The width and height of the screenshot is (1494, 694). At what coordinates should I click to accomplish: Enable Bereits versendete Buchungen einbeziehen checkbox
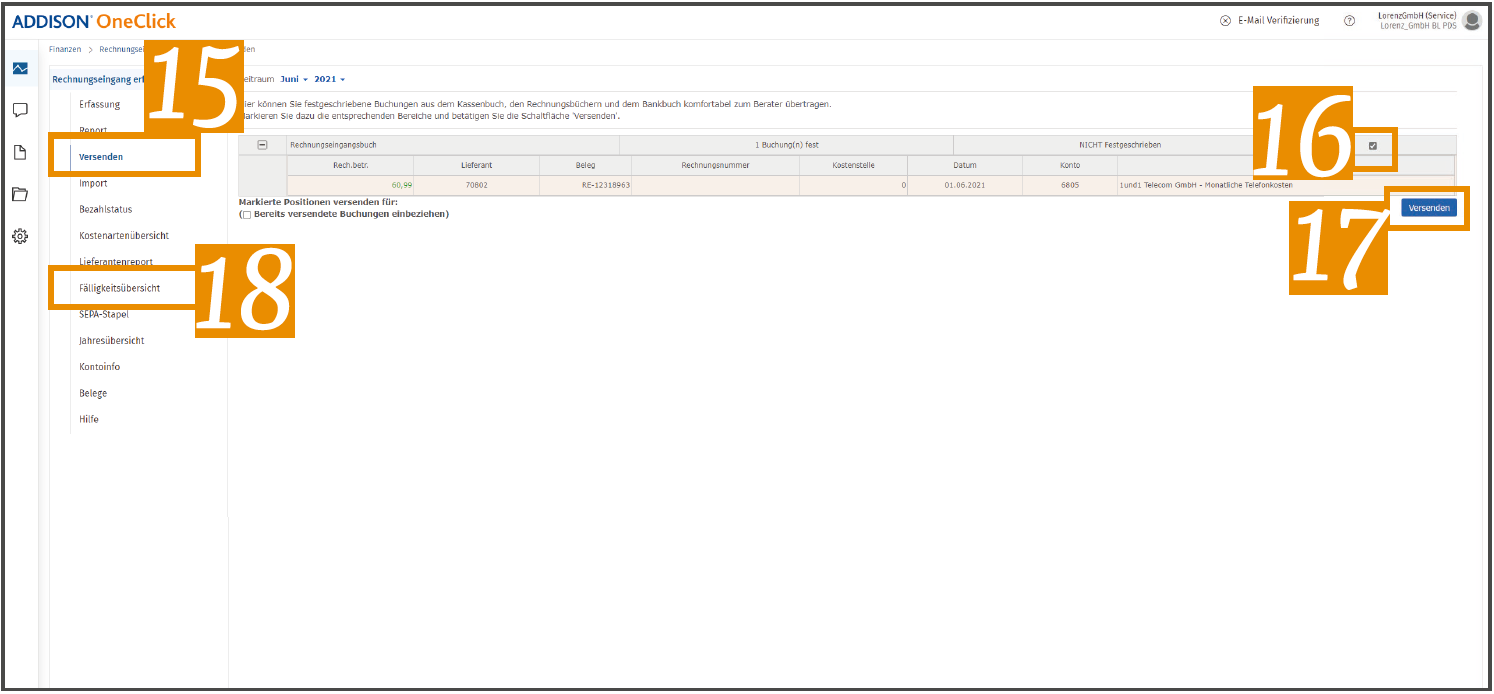coord(246,214)
